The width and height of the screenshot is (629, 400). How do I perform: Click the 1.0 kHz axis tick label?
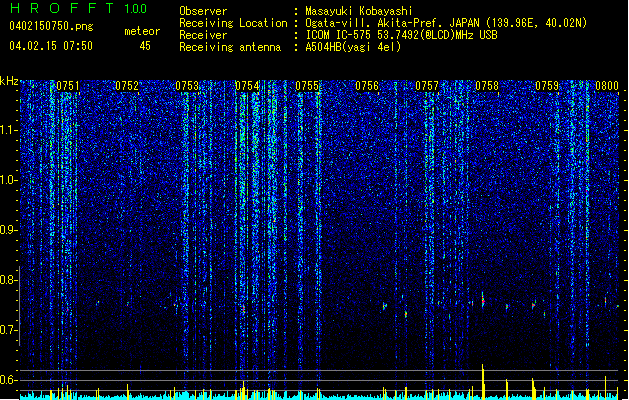click(x=9, y=180)
